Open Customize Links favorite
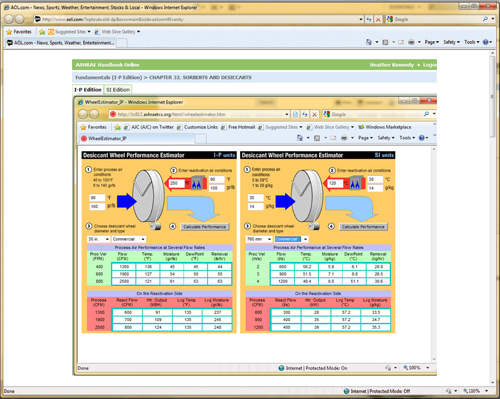This screenshot has width=500, height=399. 197,127
